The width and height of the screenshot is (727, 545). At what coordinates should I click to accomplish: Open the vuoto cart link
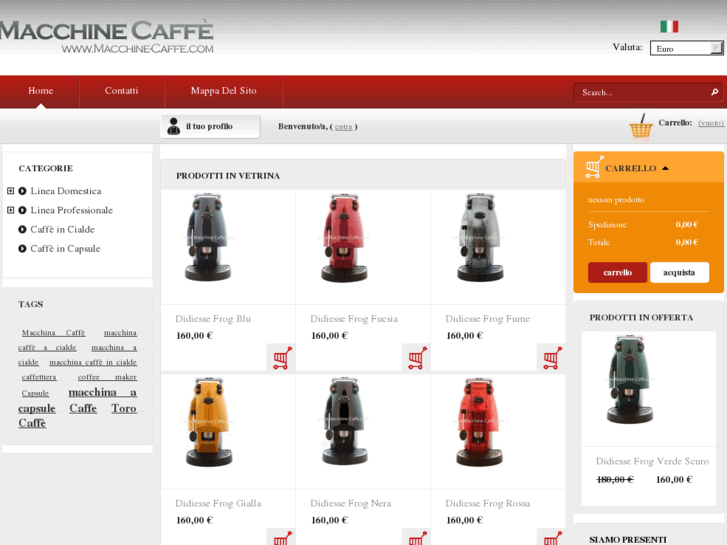(711, 123)
